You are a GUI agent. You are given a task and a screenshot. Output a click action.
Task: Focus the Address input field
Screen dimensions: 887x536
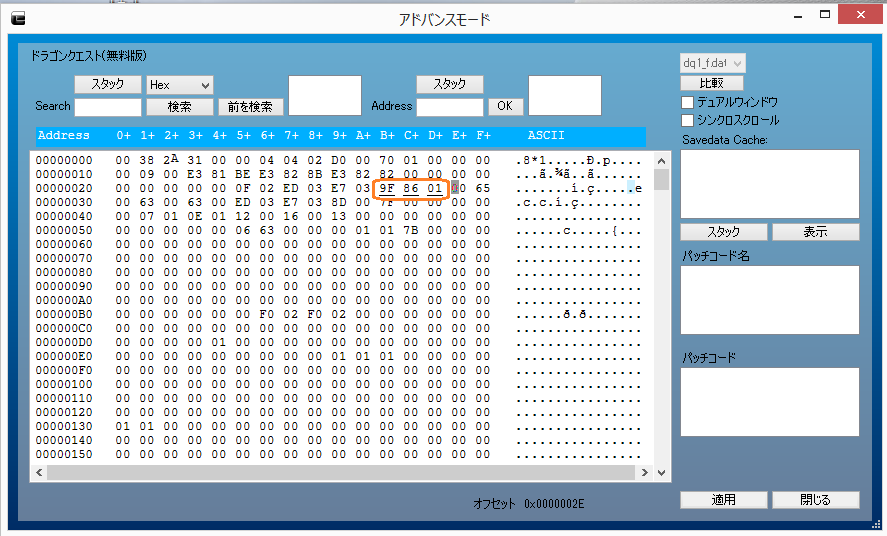pyautogui.click(x=449, y=106)
